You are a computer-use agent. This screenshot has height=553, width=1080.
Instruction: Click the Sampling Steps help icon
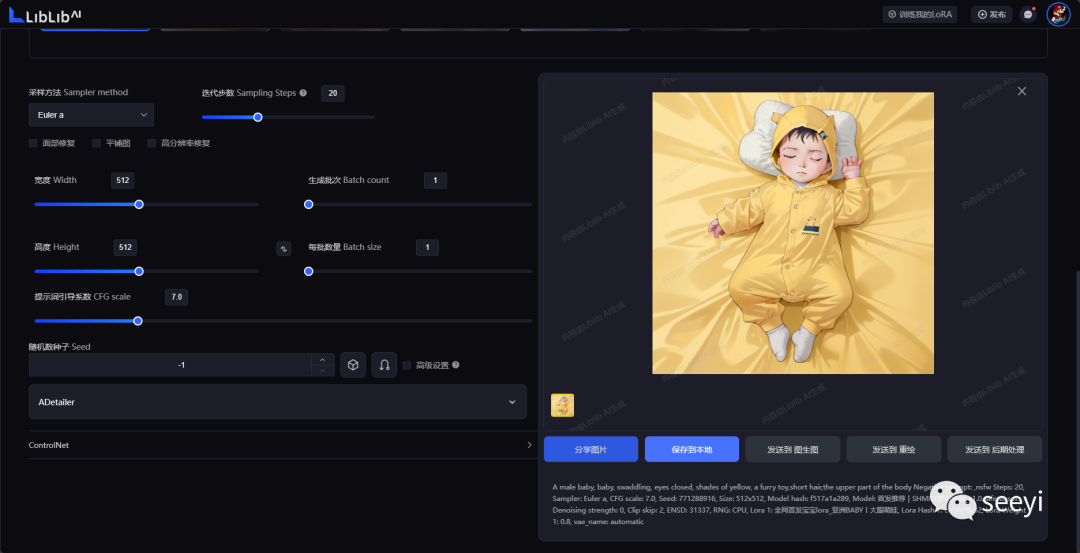pos(303,93)
